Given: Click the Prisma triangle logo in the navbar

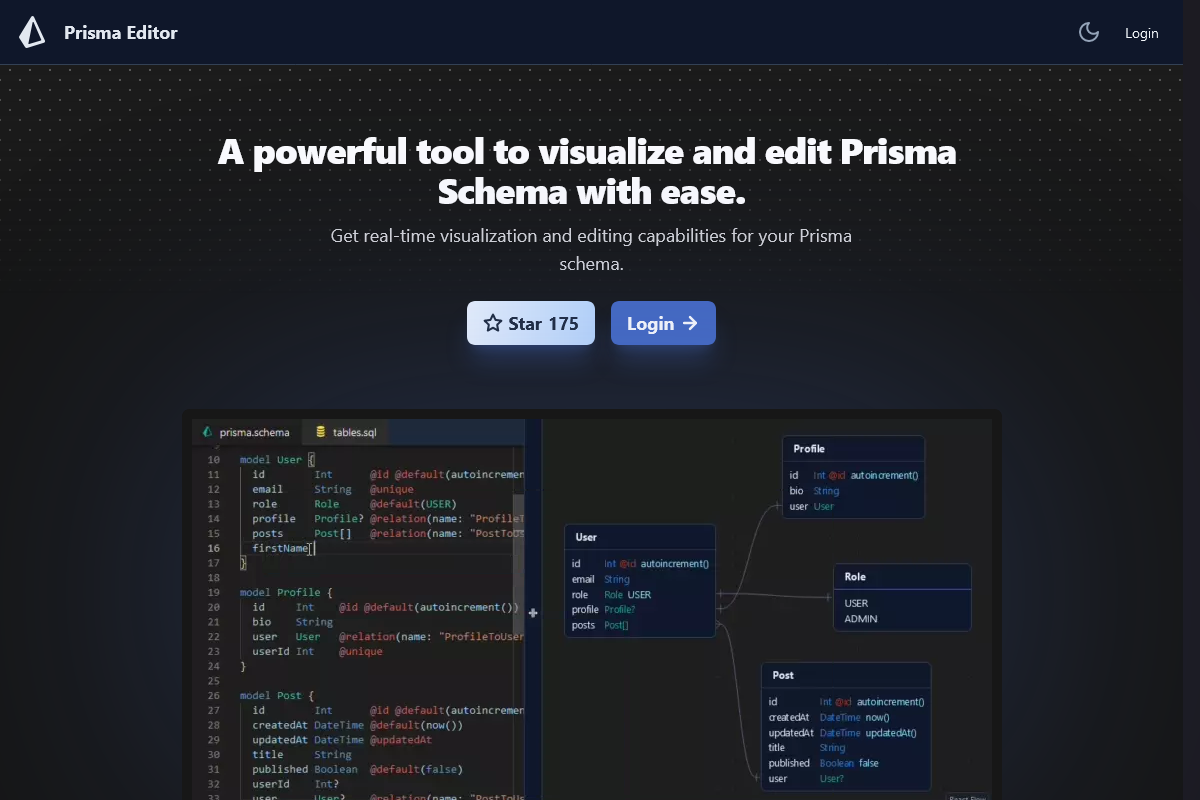Looking at the screenshot, I should pyautogui.click(x=32, y=31).
